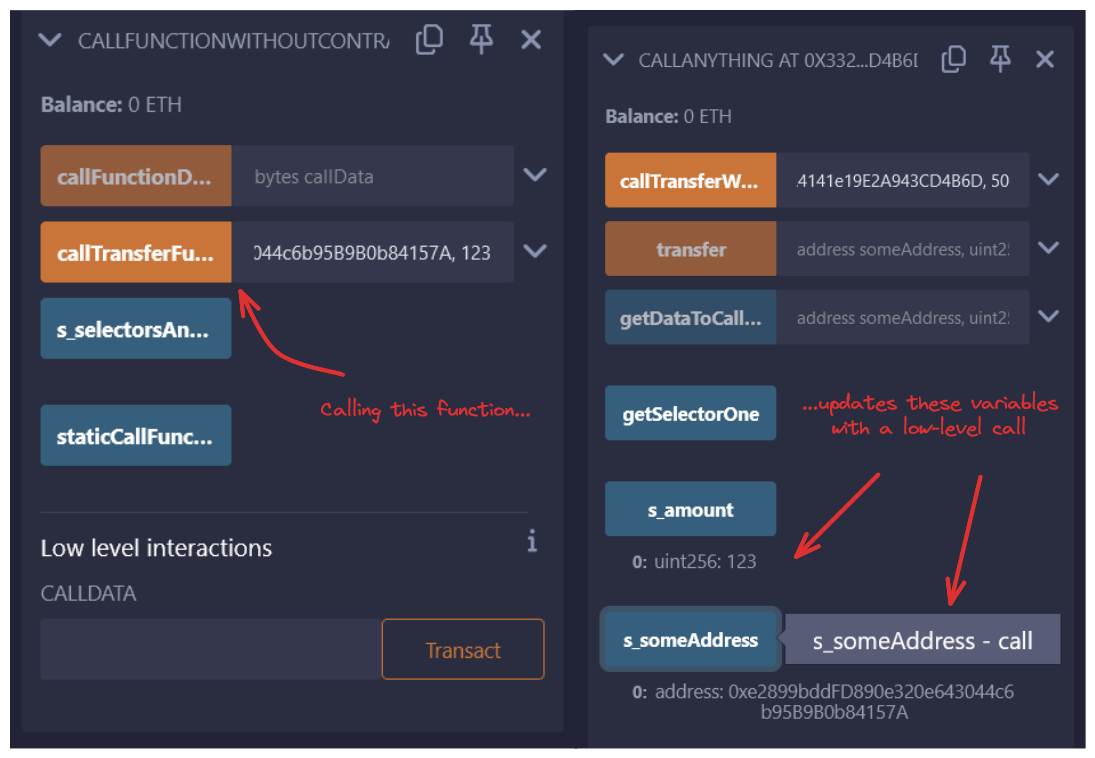
Task: Expand callTransferFu... parameter inputs
Action: 535,251
